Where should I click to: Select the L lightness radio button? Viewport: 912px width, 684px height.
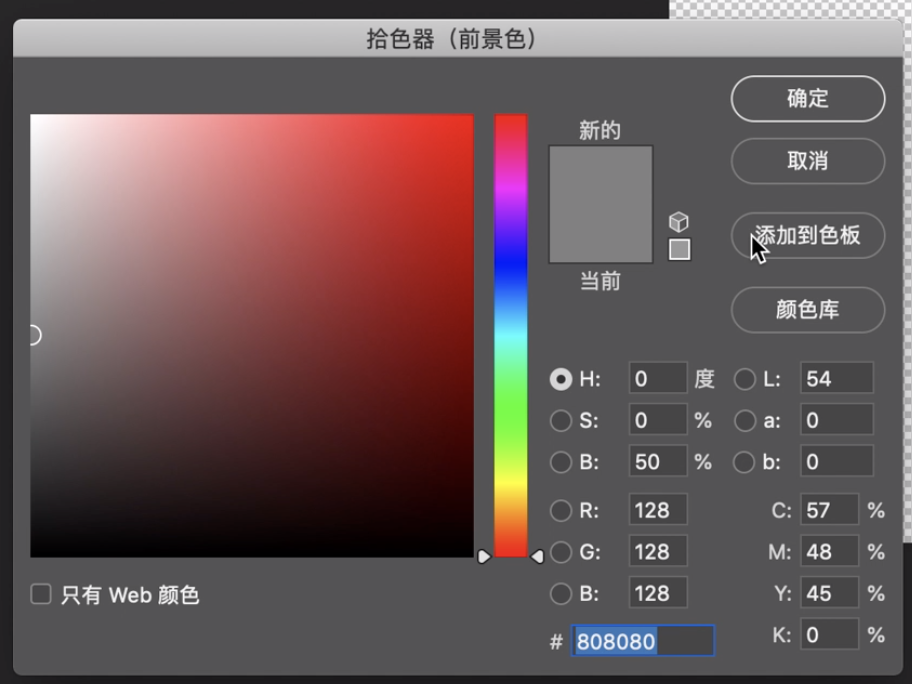[745, 379]
